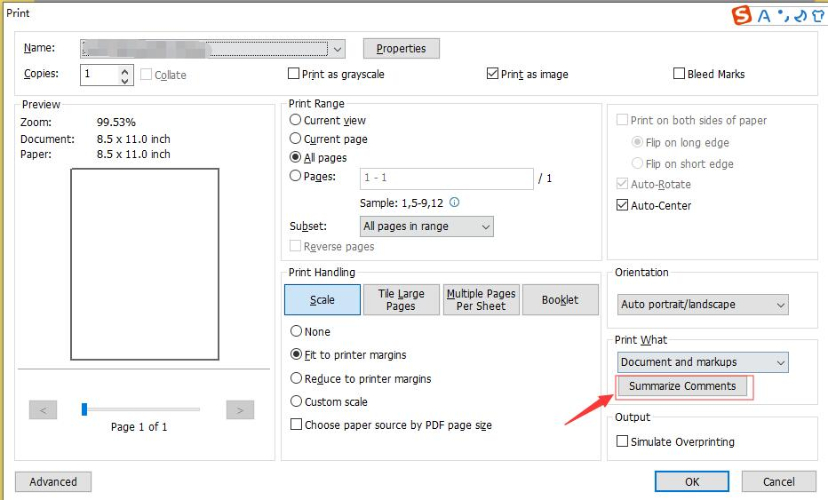Uncheck Print as image
This screenshot has width=828, height=500.
[x=492, y=73]
